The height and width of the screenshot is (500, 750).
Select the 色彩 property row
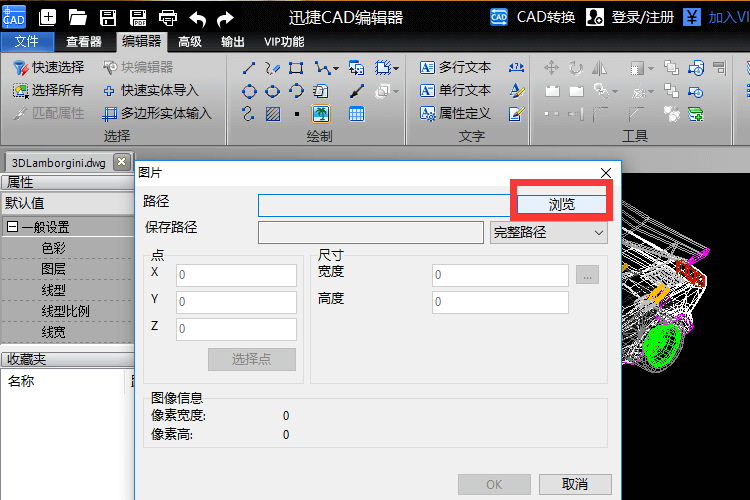pos(67,248)
